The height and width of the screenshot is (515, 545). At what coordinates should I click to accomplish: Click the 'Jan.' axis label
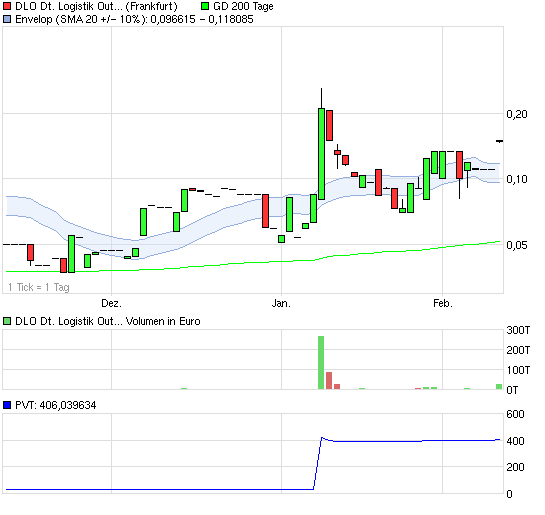281,303
